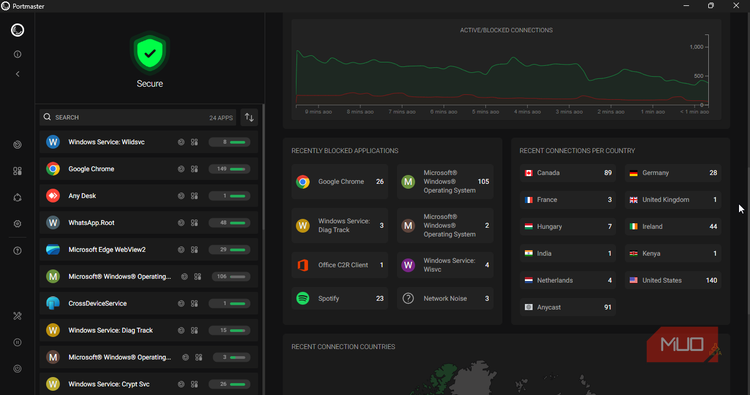The height and width of the screenshot is (395, 750).
Task: Open Network Activity monitor from sidebar
Action: tap(17, 144)
